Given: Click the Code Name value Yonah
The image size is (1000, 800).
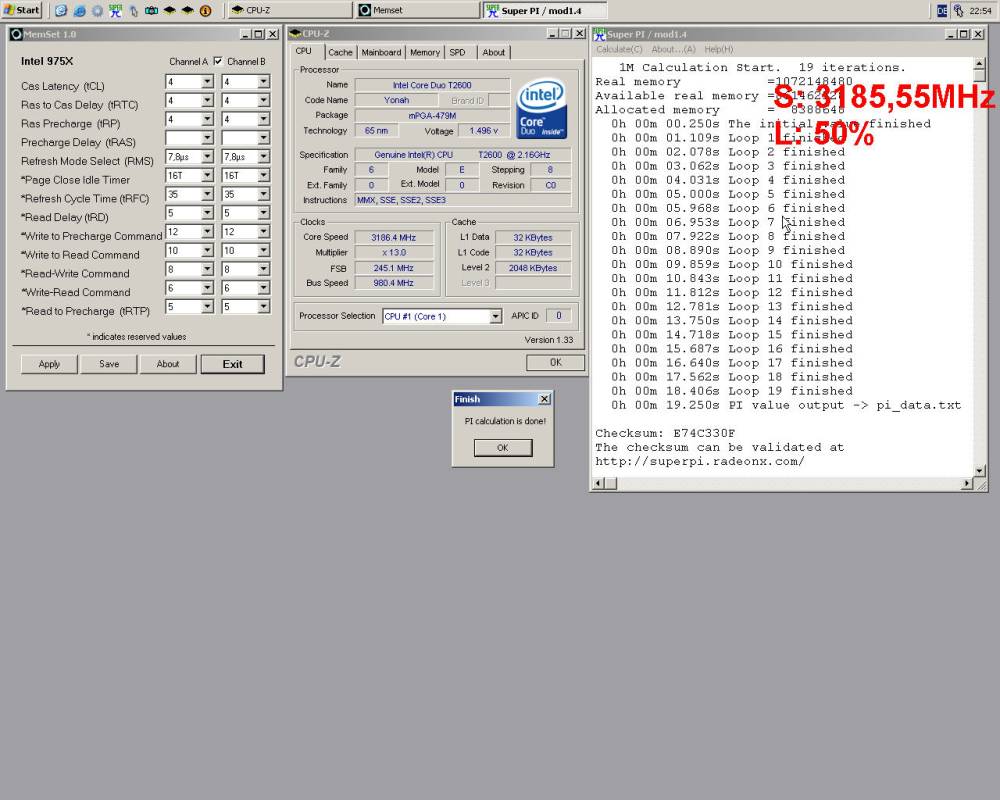Looking at the screenshot, I should pos(396,100).
